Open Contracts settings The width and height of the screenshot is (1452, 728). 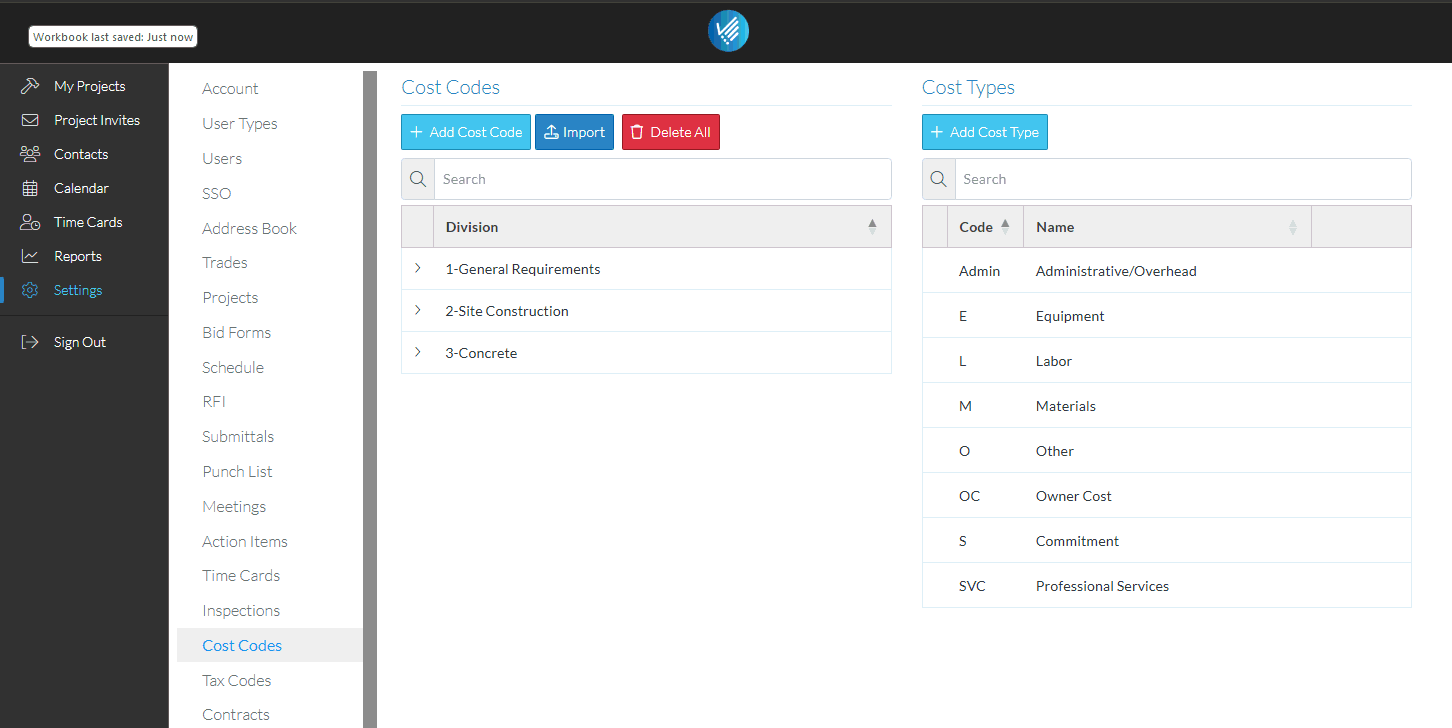[x=236, y=715]
